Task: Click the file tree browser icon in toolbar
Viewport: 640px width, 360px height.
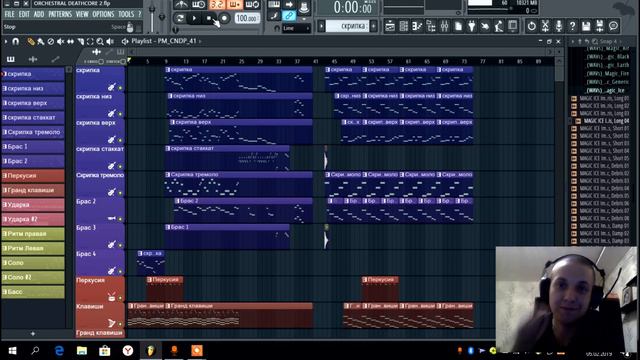Action: click(x=431, y=26)
